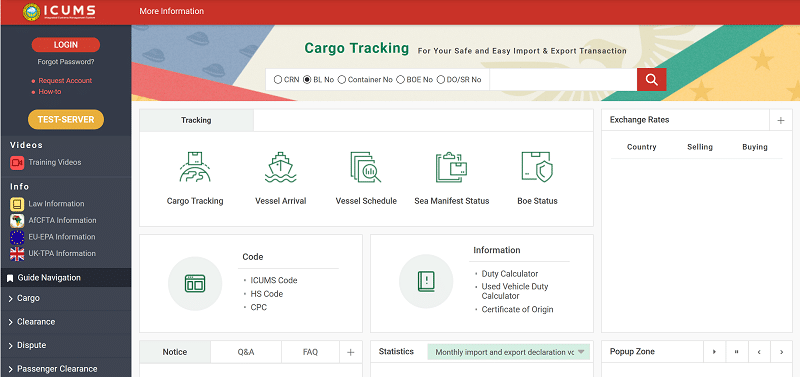Click the Code panel window icon
The height and width of the screenshot is (377, 800).
click(195, 283)
